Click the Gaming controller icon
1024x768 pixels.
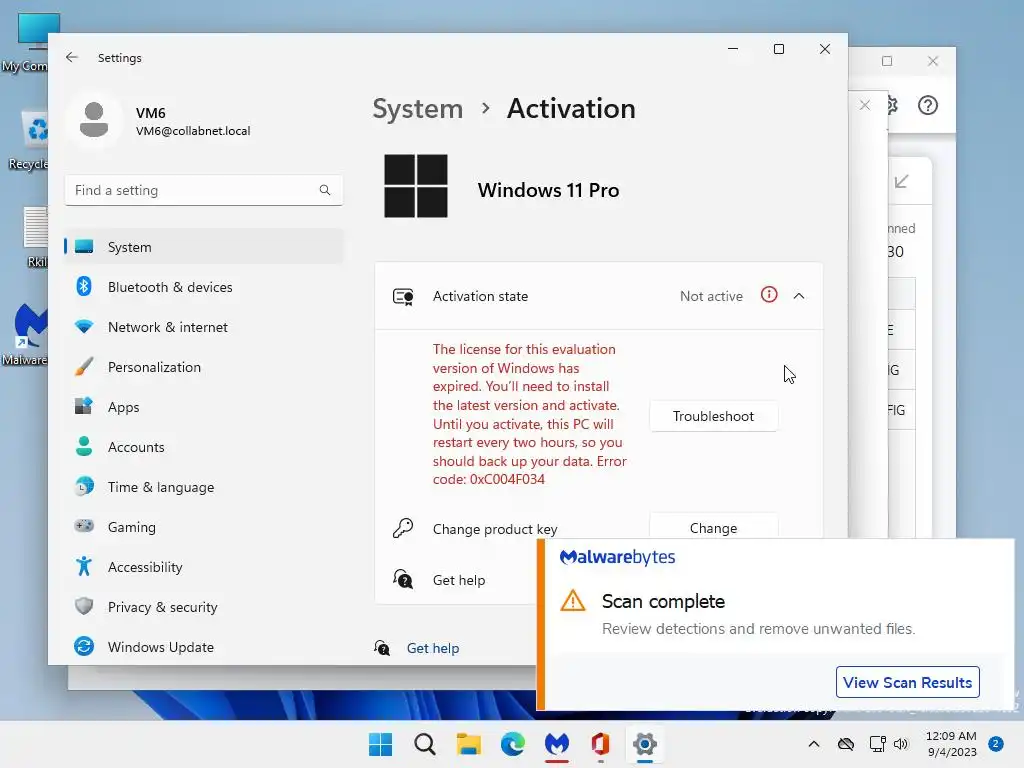click(x=84, y=526)
